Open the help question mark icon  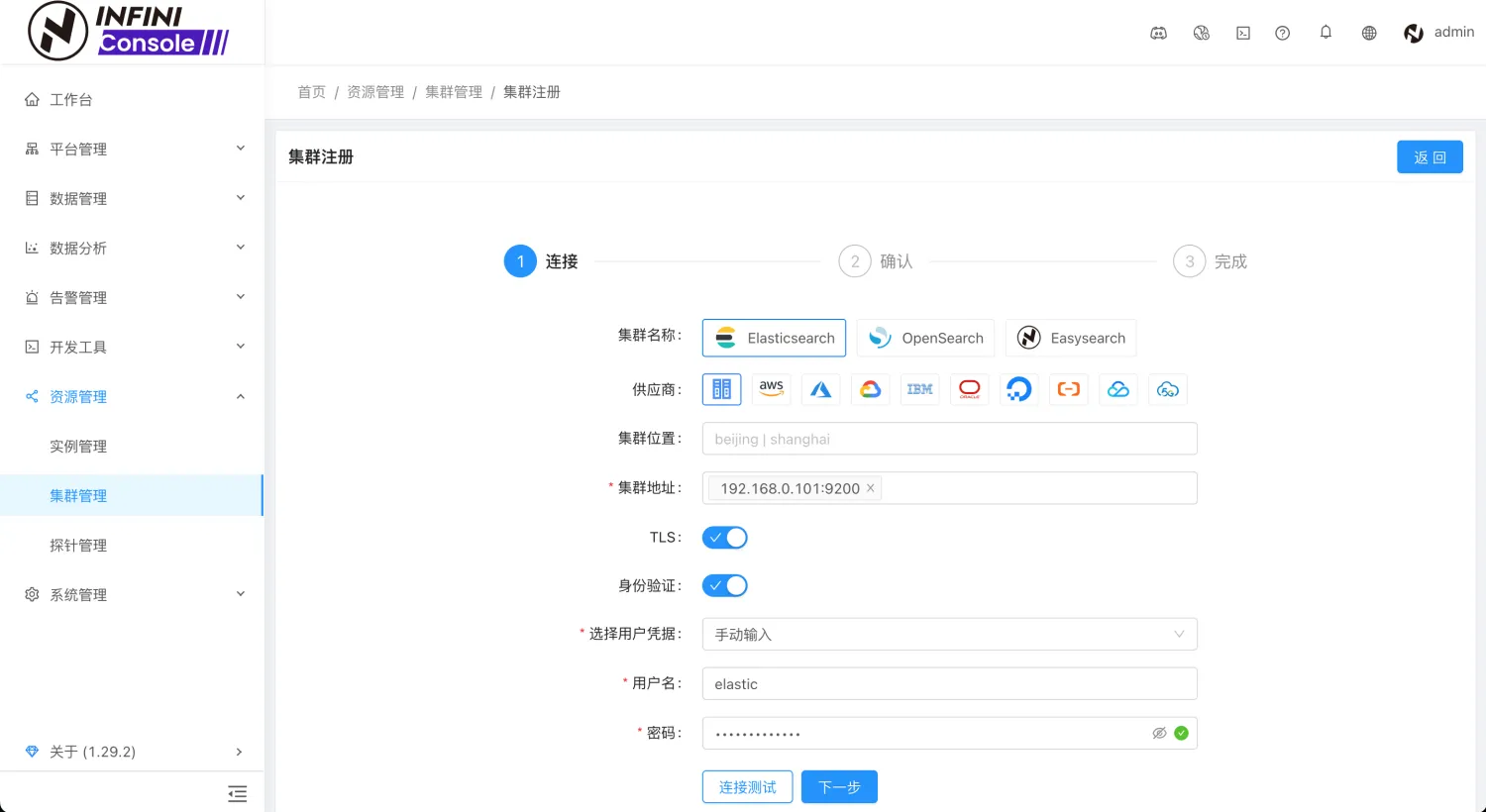(1283, 33)
